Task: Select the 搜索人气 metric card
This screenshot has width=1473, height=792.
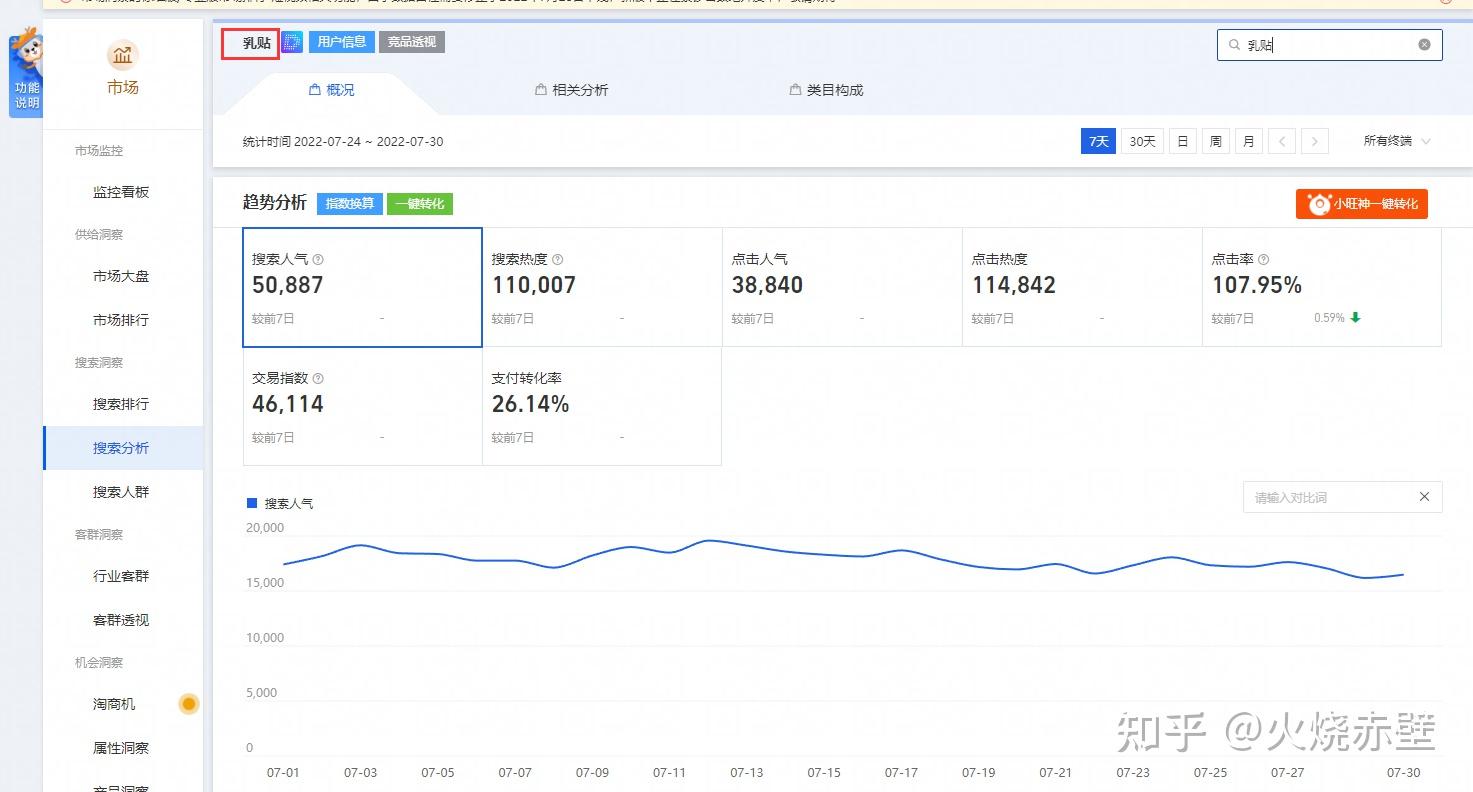Action: 362,288
